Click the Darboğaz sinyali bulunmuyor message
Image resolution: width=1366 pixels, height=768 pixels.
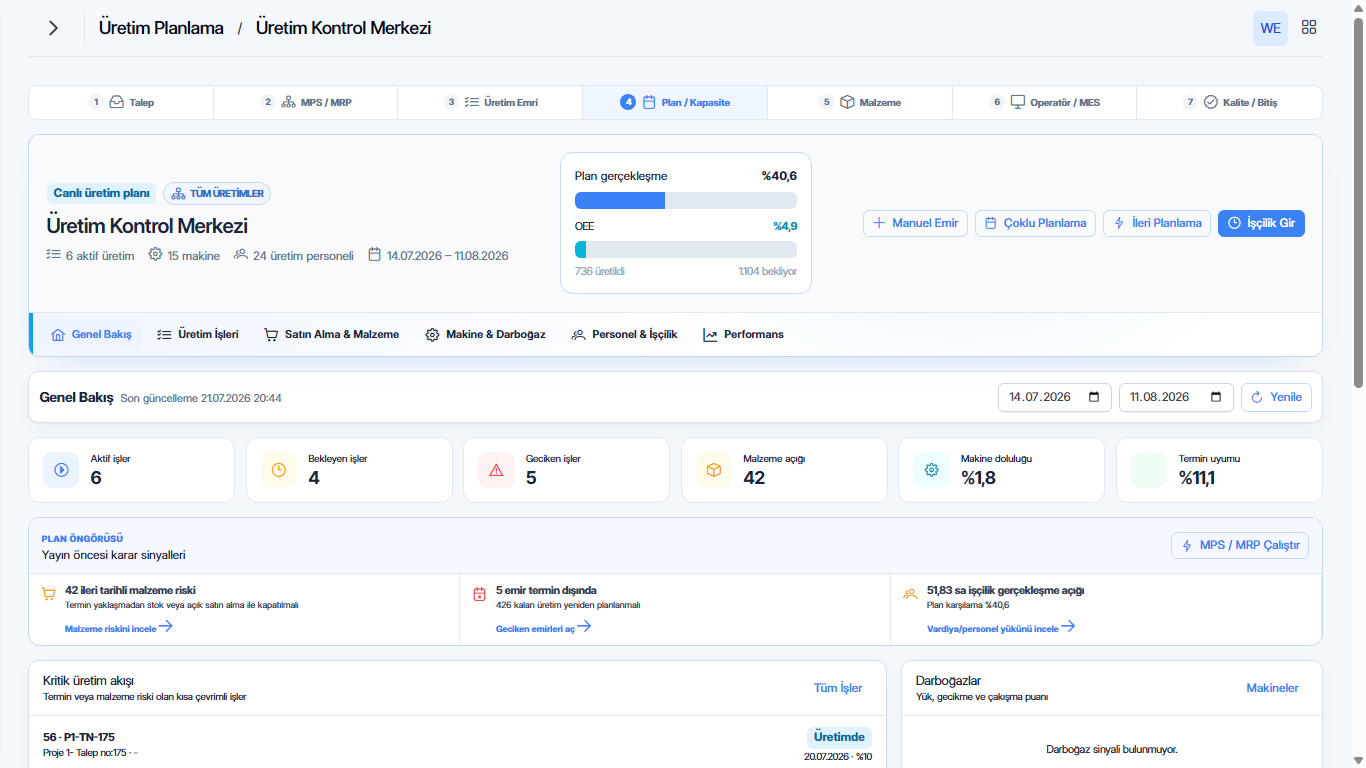[1112, 749]
